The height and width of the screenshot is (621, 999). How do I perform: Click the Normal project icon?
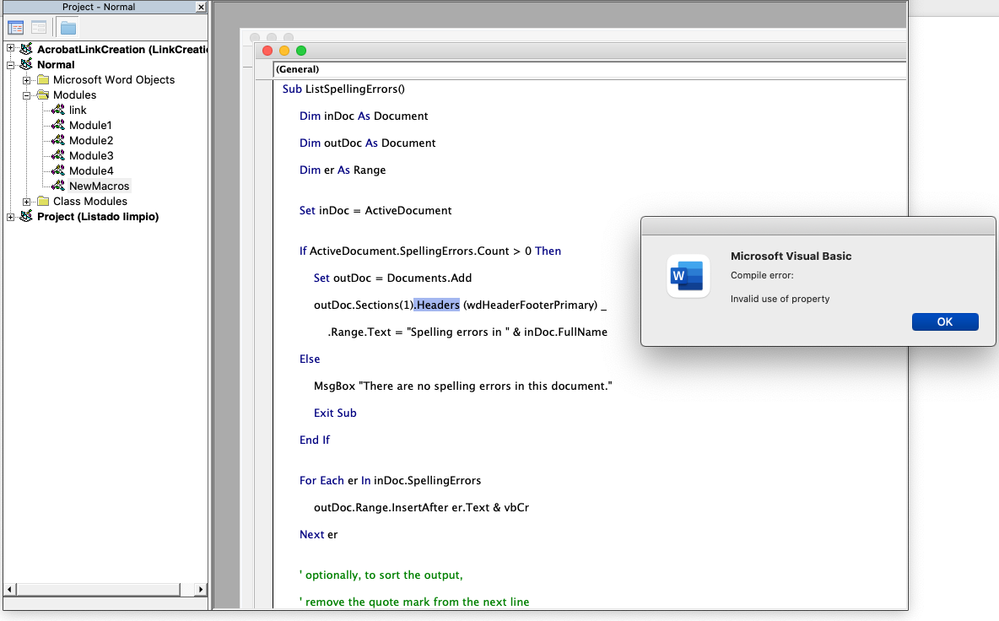pyautogui.click(x=26, y=64)
